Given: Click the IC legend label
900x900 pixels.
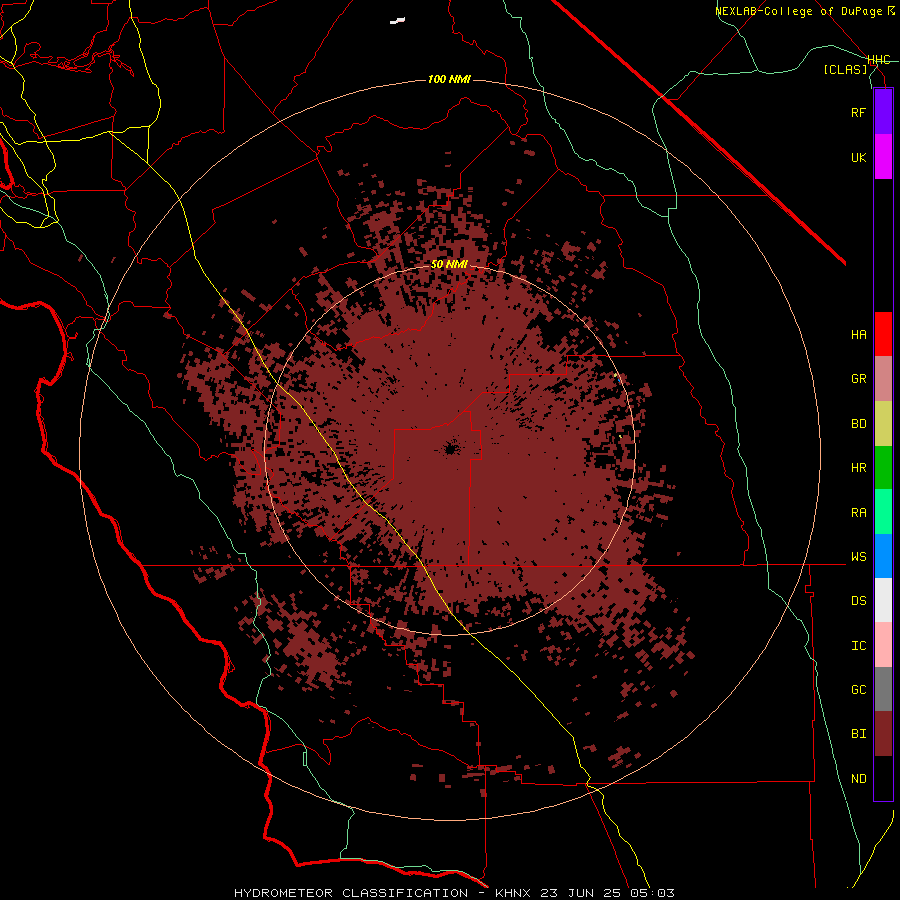Looking at the screenshot, I should click(x=858, y=646).
